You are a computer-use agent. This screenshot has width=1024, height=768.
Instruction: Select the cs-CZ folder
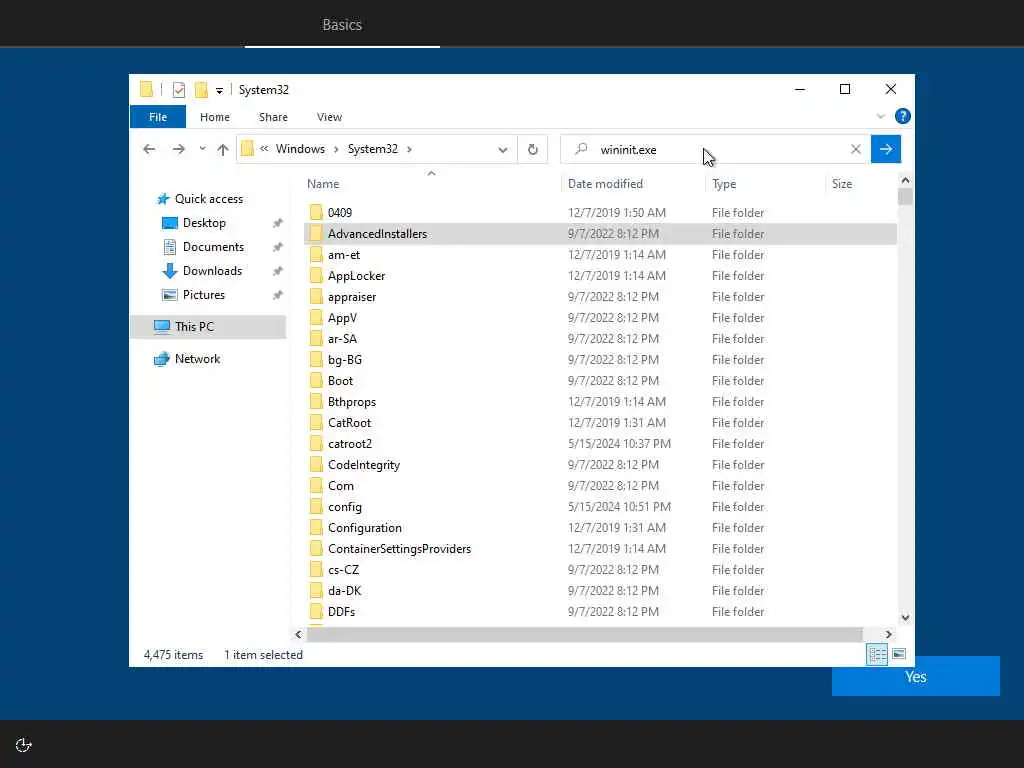coord(344,570)
